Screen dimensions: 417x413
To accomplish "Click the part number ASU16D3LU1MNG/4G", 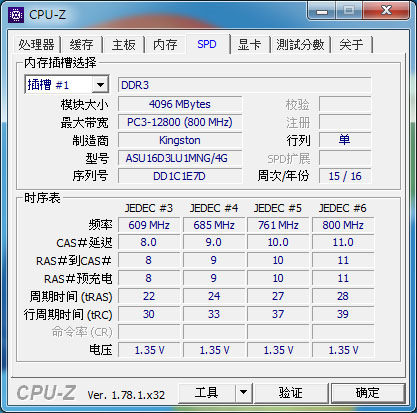I will (180, 158).
